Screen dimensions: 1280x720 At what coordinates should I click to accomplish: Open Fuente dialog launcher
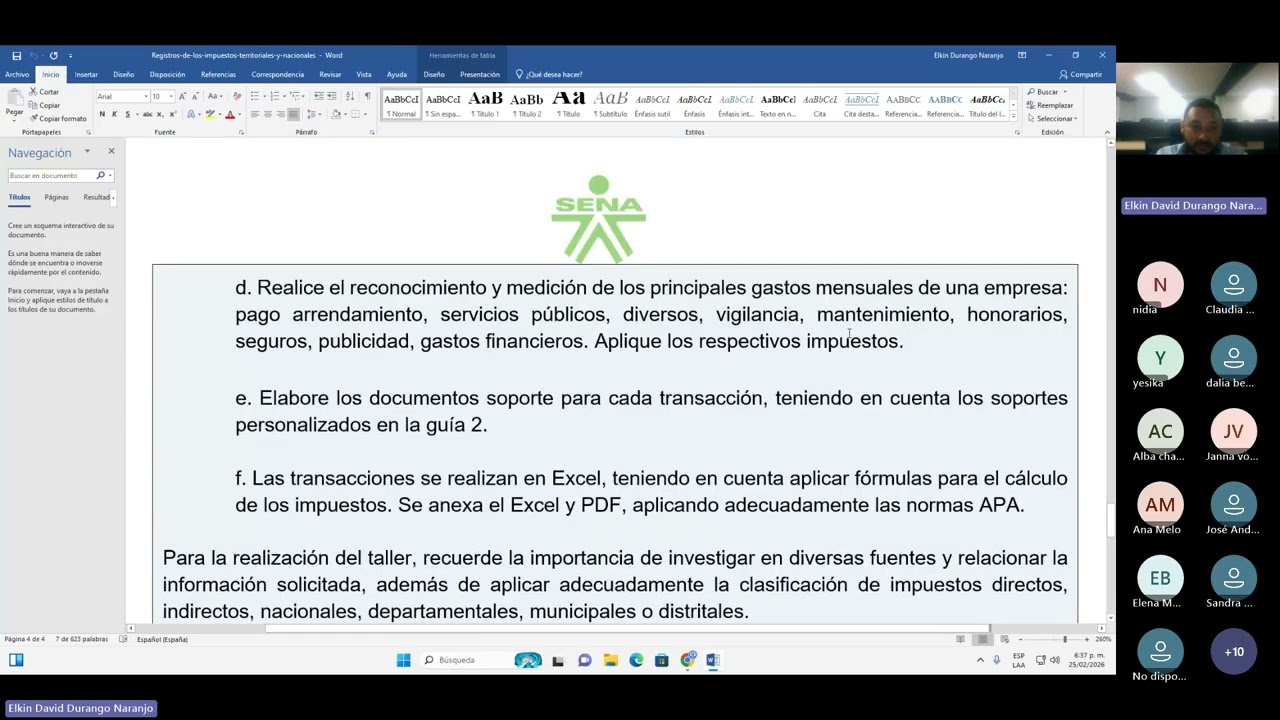(241, 132)
